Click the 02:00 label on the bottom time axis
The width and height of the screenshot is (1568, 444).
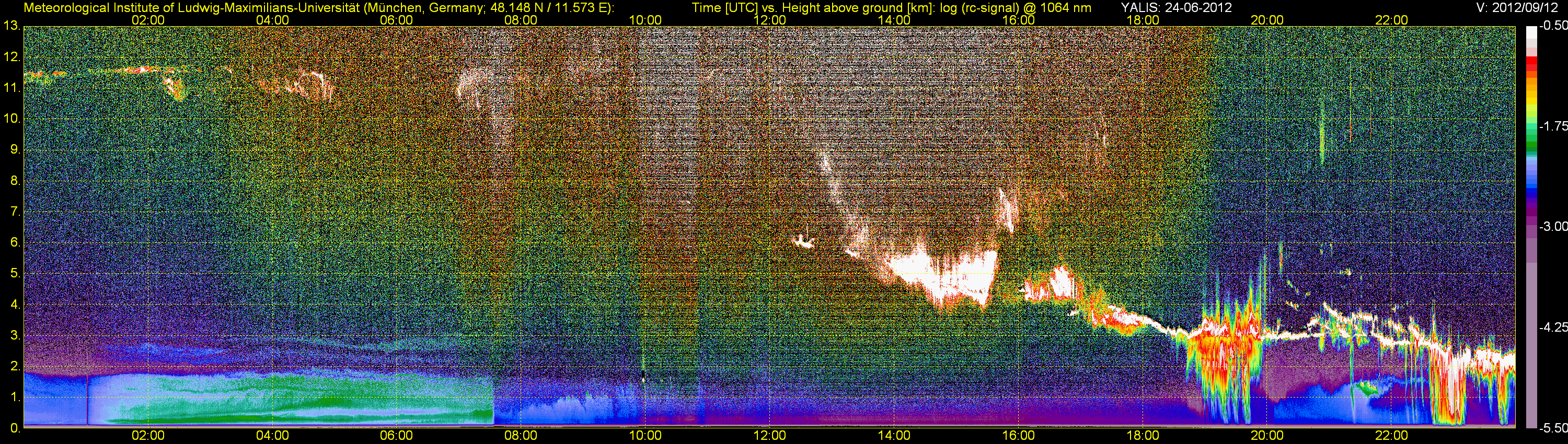148,436
